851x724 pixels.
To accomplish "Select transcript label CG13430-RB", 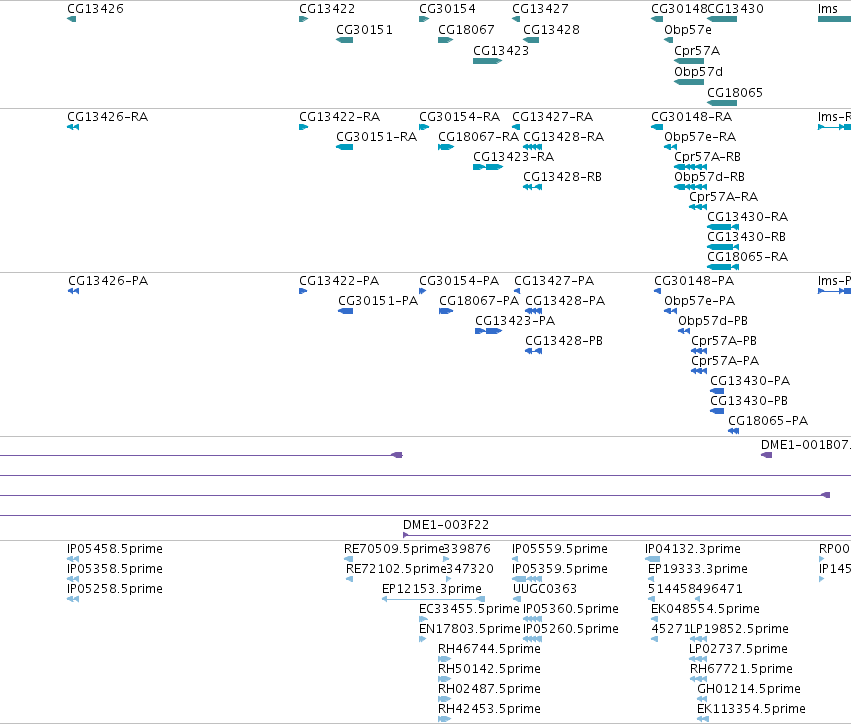I will coord(746,237).
